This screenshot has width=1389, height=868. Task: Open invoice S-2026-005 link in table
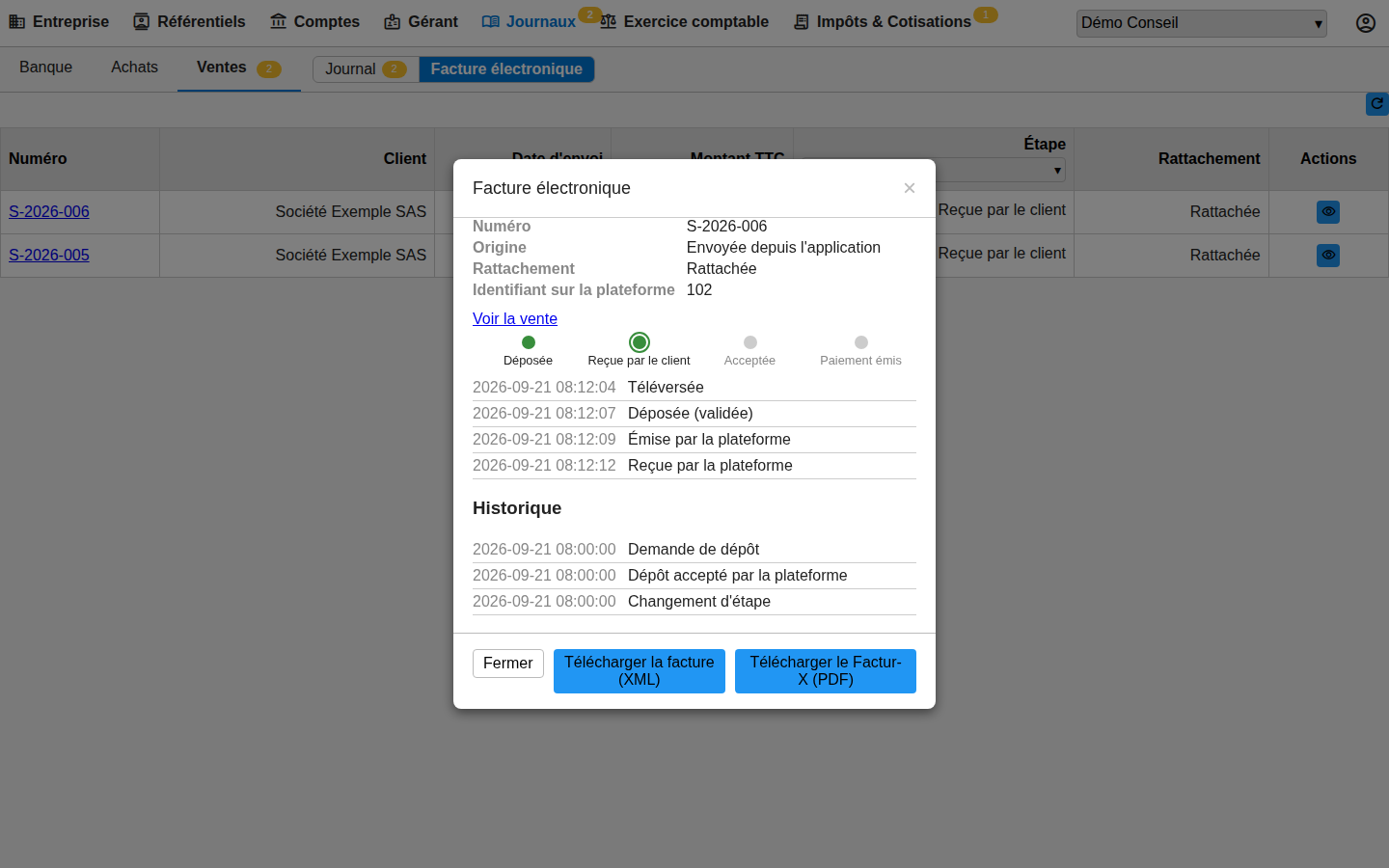(x=49, y=255)
